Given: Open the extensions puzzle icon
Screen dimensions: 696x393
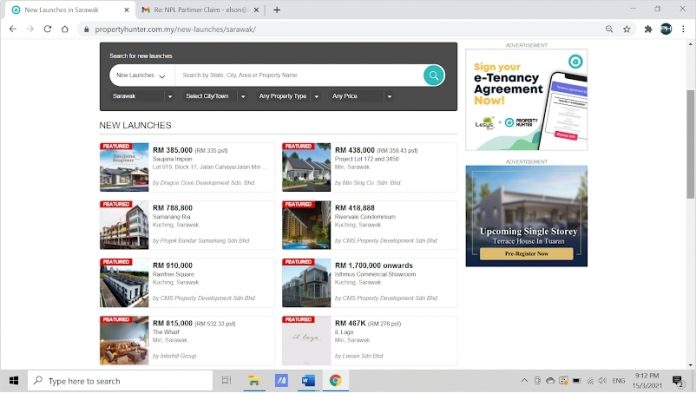Looking at the screenshot, I should coord(648,29).
